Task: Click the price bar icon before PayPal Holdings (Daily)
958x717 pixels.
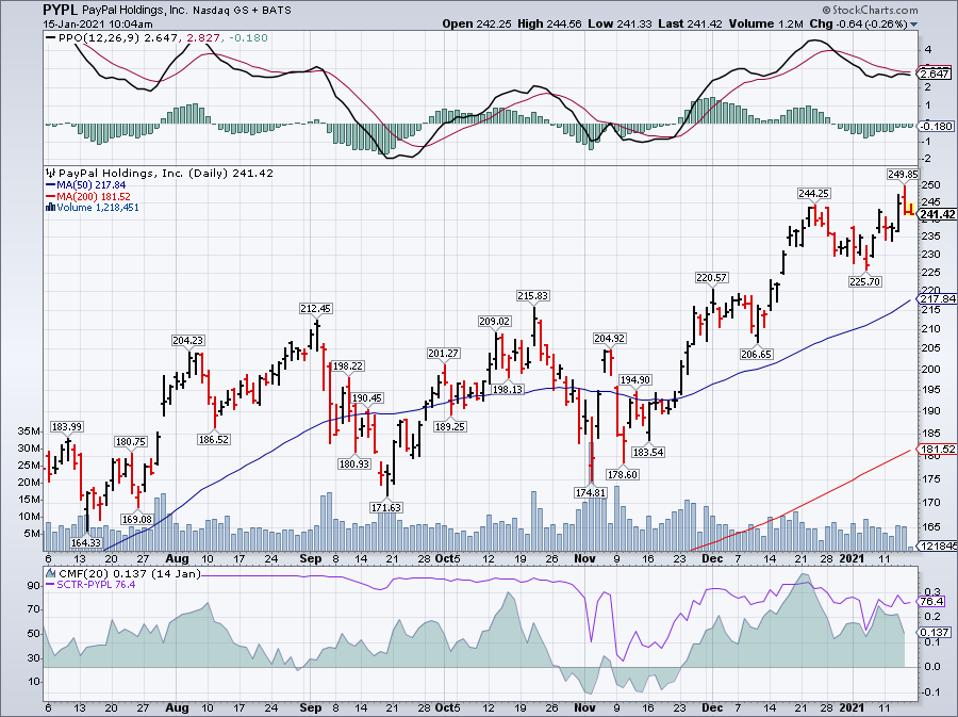Action: point(51,173)
